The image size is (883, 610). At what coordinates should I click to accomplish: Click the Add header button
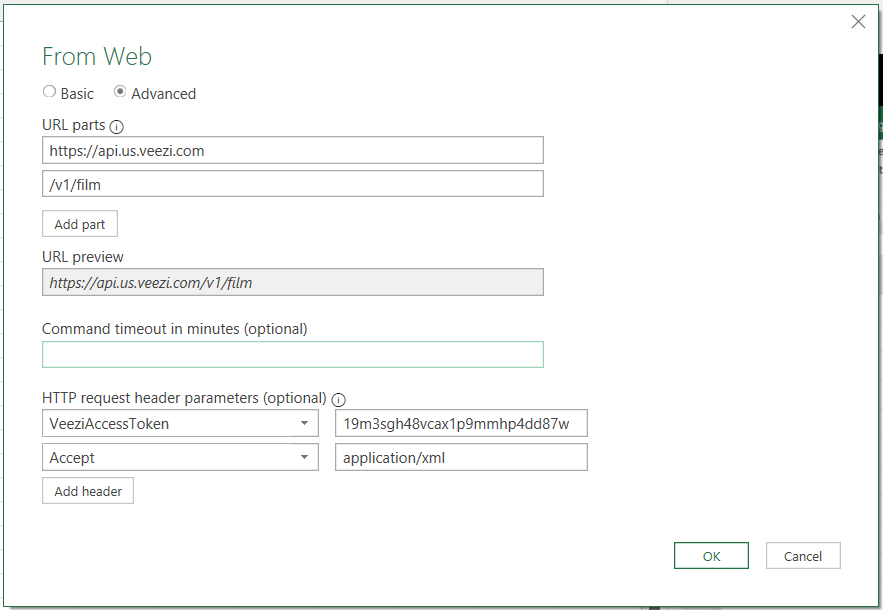click(87, 490)
